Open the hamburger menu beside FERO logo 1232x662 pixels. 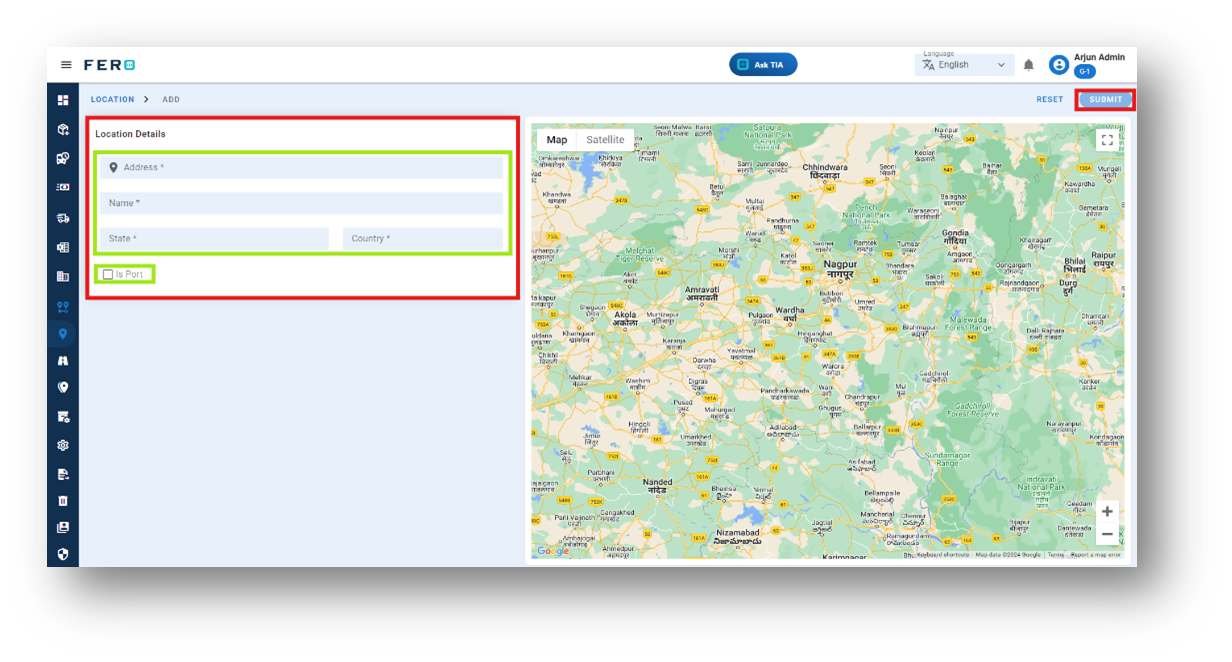(66, 65)
